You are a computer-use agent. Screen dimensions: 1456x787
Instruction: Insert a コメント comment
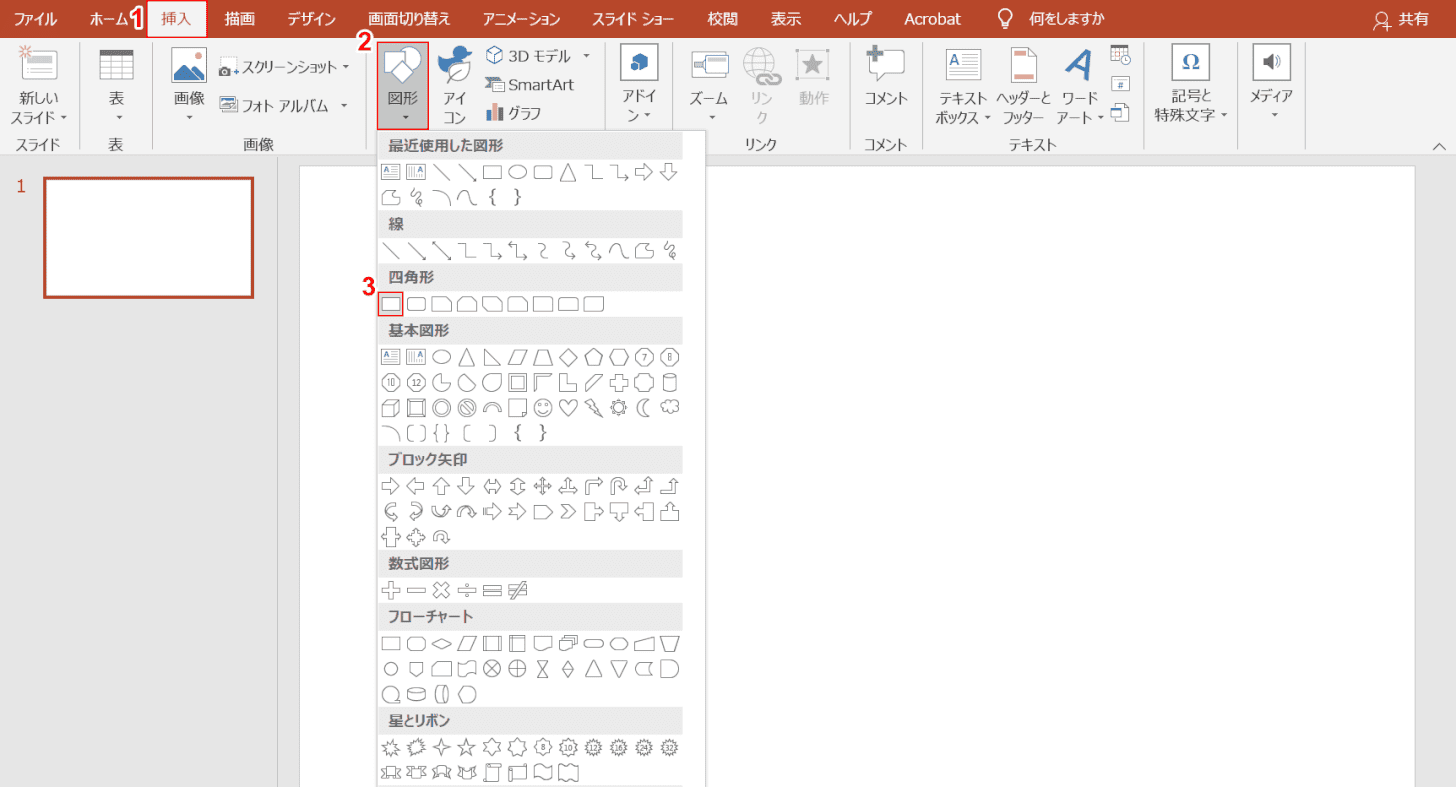point(886,76)
